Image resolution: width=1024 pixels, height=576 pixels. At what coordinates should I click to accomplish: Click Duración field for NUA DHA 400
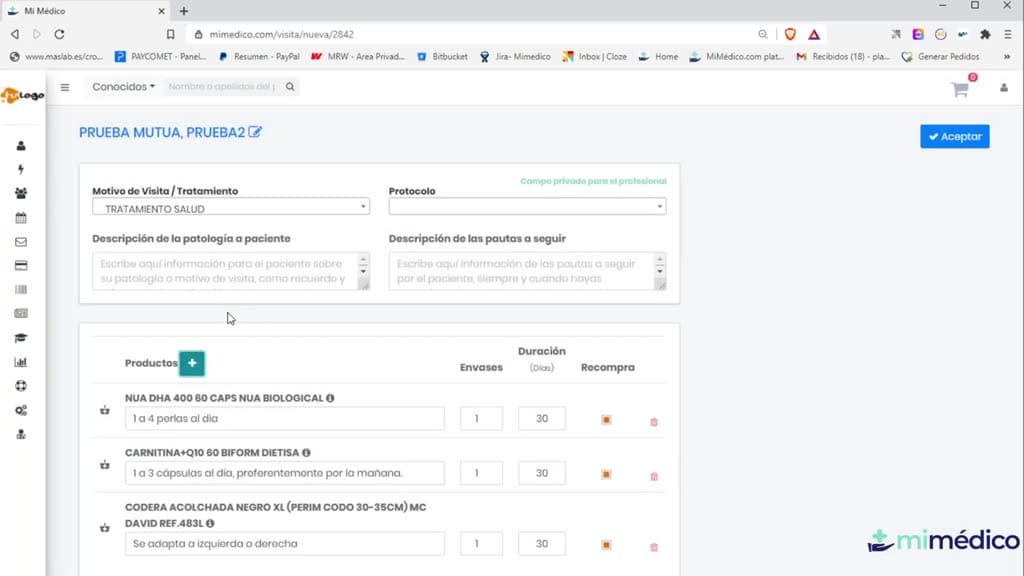542,419
